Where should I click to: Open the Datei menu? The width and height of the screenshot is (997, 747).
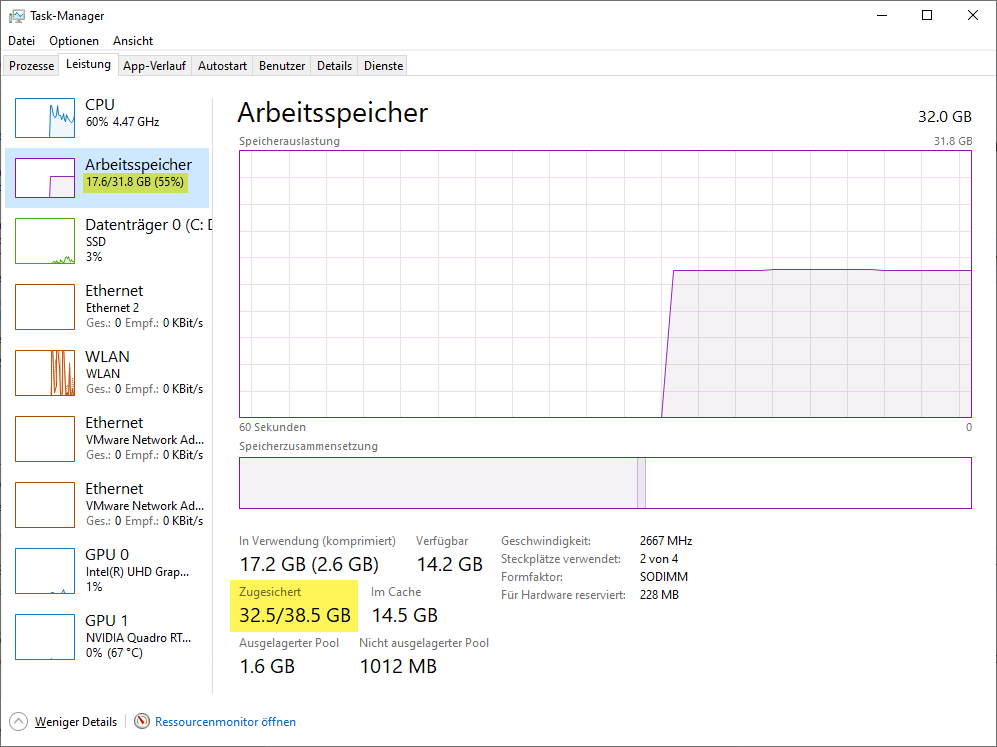21,41
